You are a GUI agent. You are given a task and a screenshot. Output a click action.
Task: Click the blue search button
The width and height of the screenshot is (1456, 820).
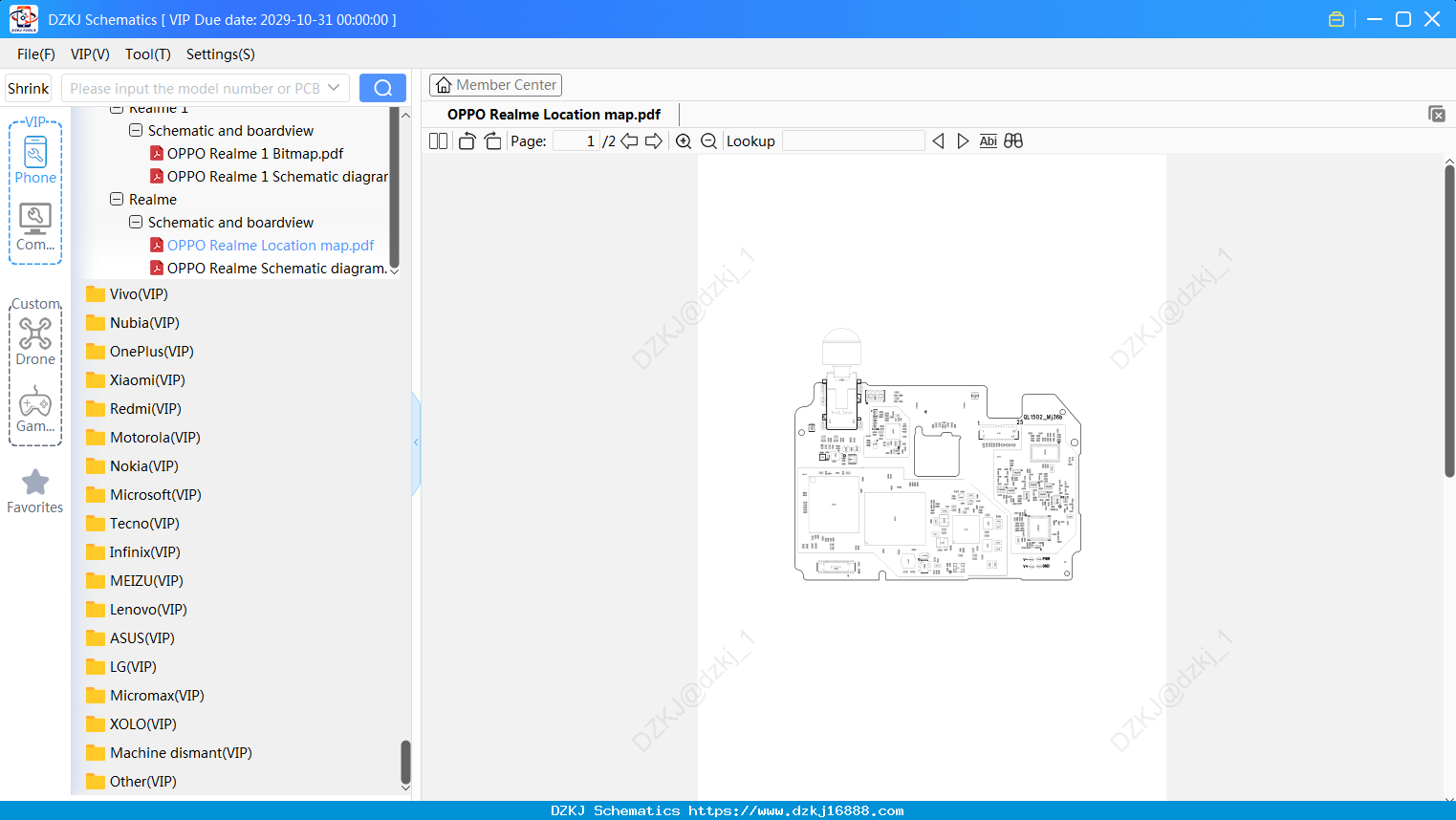pyautogui.click(x=382, y=88)
